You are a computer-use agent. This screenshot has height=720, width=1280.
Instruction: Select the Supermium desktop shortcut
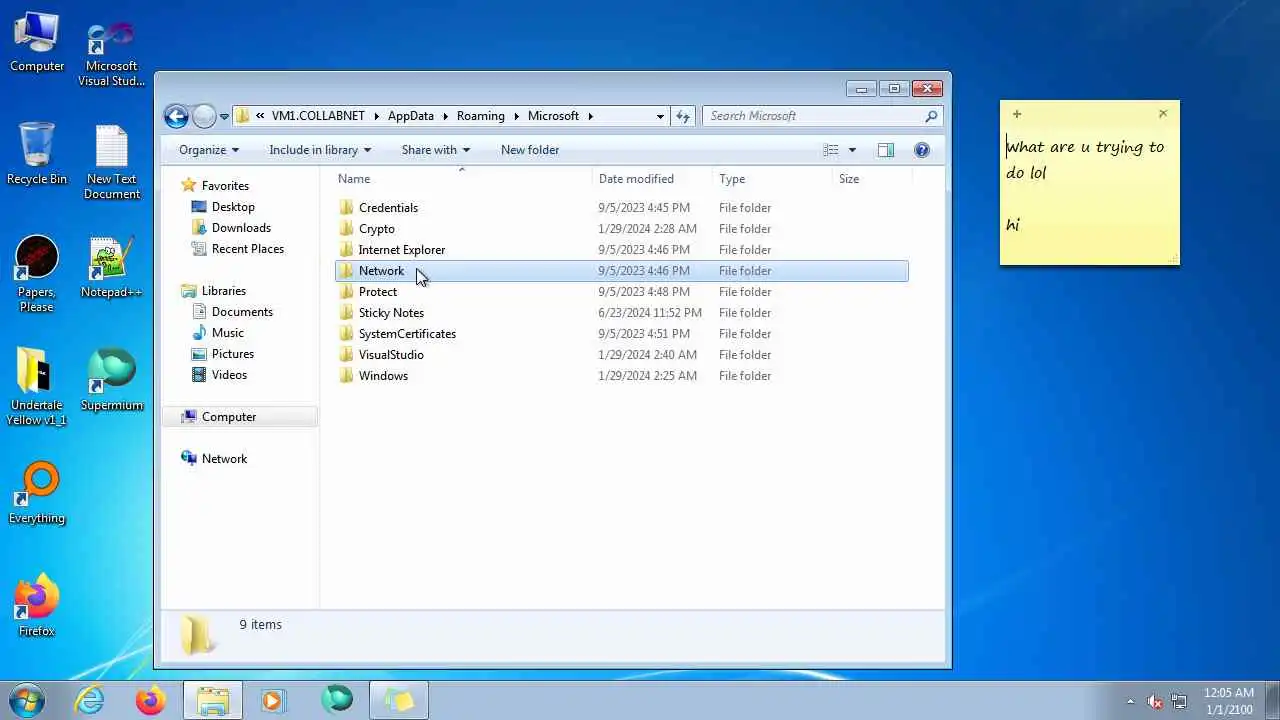point(112,380)
